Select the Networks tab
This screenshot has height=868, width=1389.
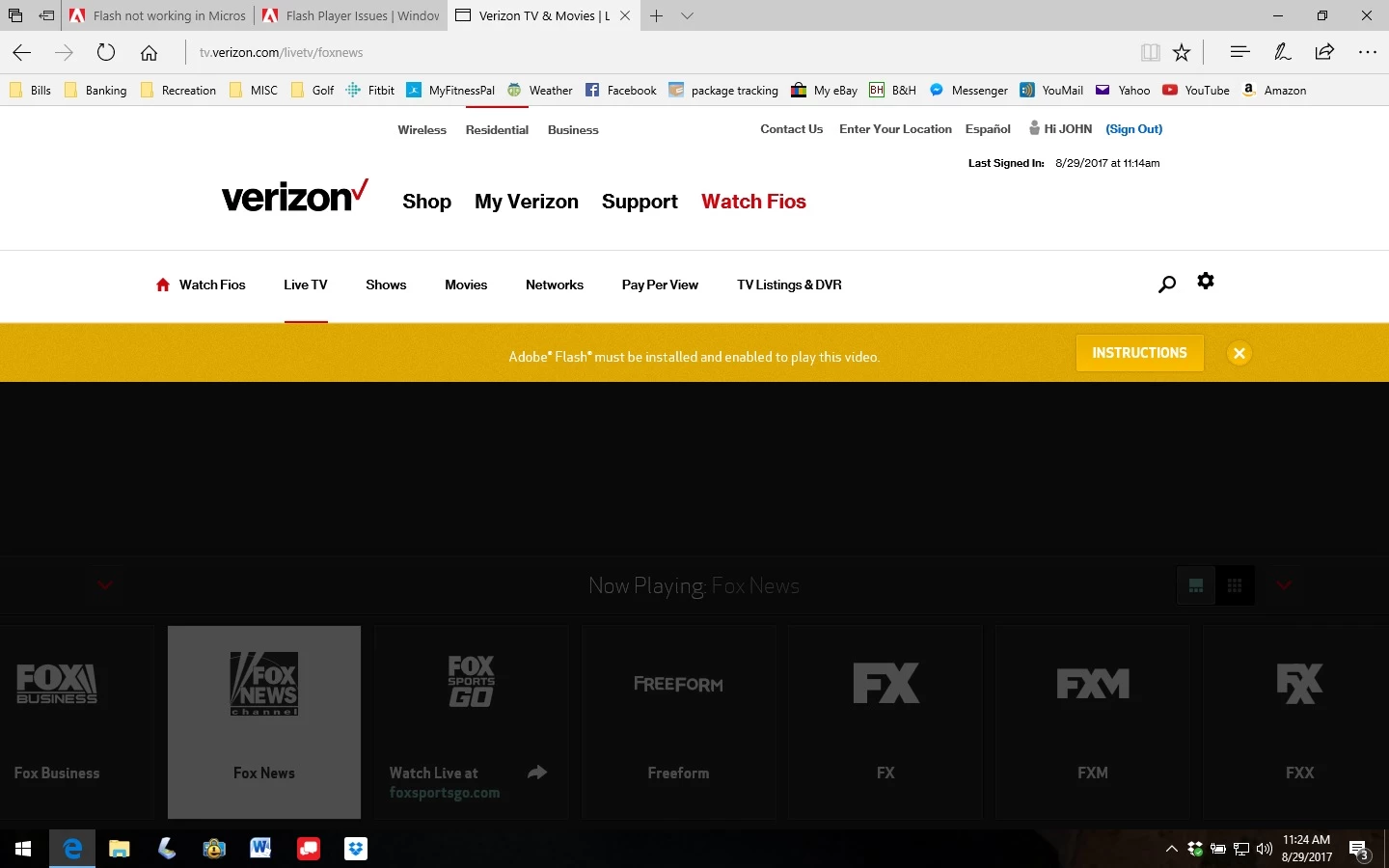(555, 285)
